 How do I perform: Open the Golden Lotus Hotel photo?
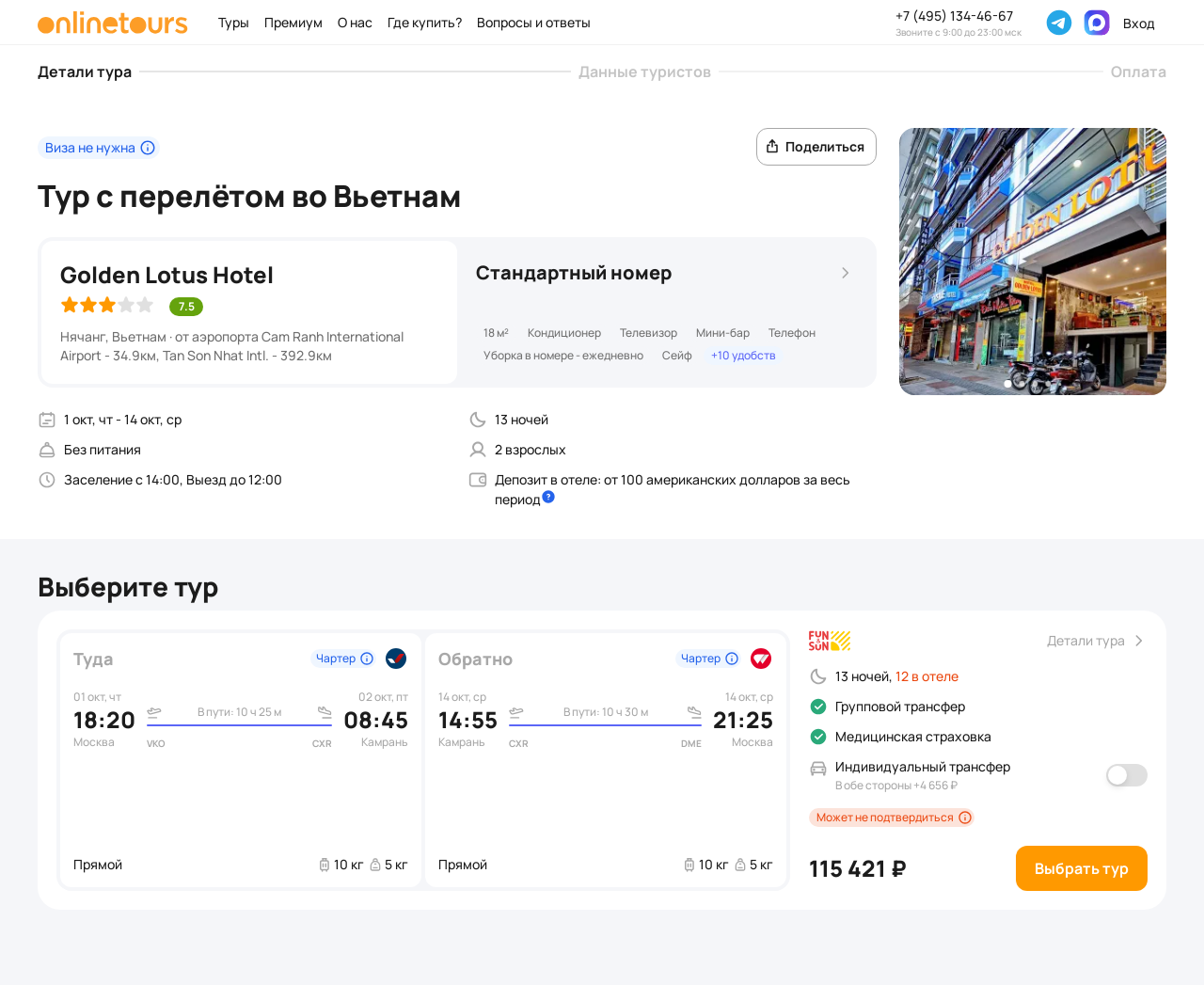[1033, 262]
